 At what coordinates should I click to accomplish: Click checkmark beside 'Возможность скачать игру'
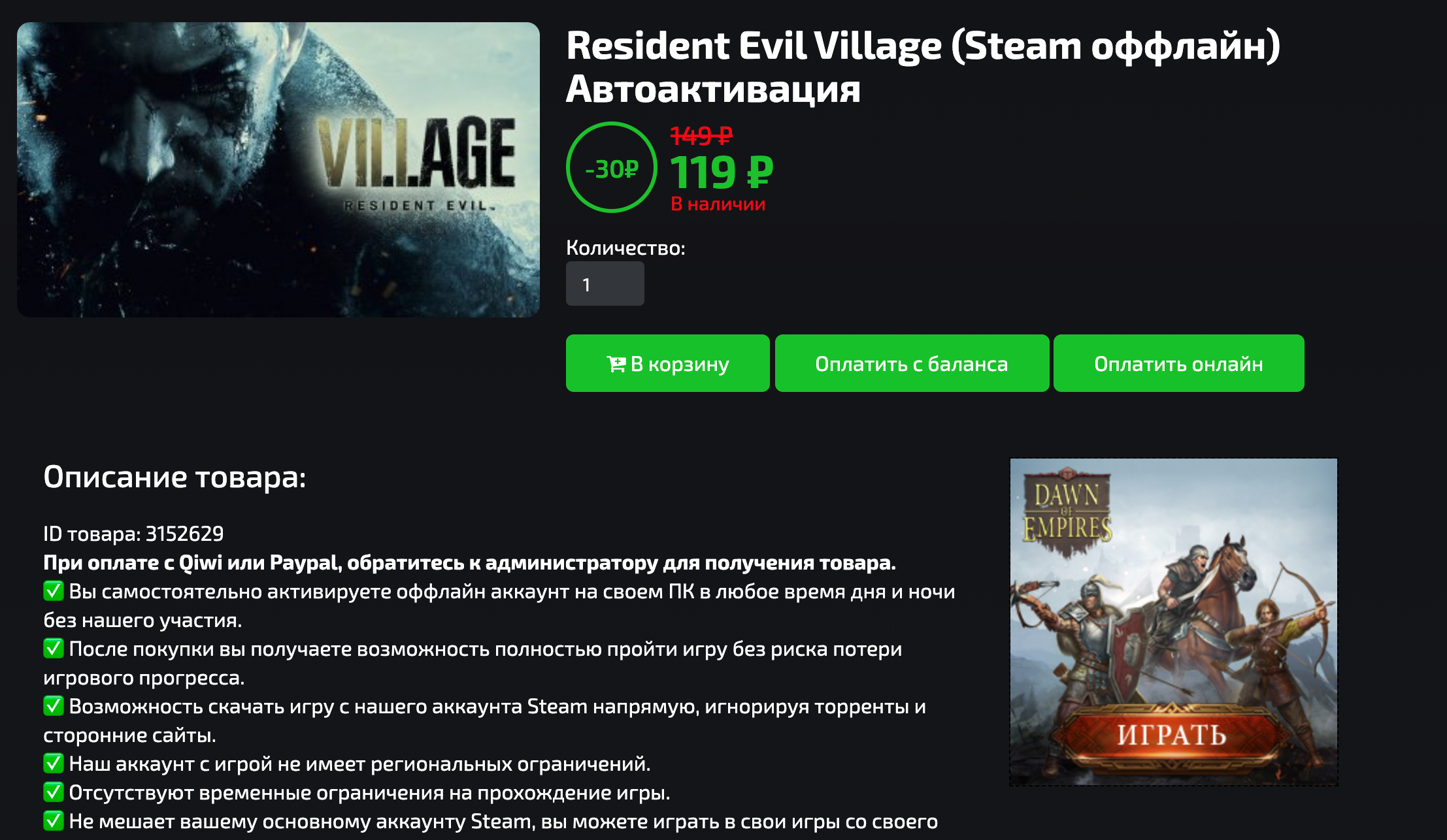(x=54, y=706)
